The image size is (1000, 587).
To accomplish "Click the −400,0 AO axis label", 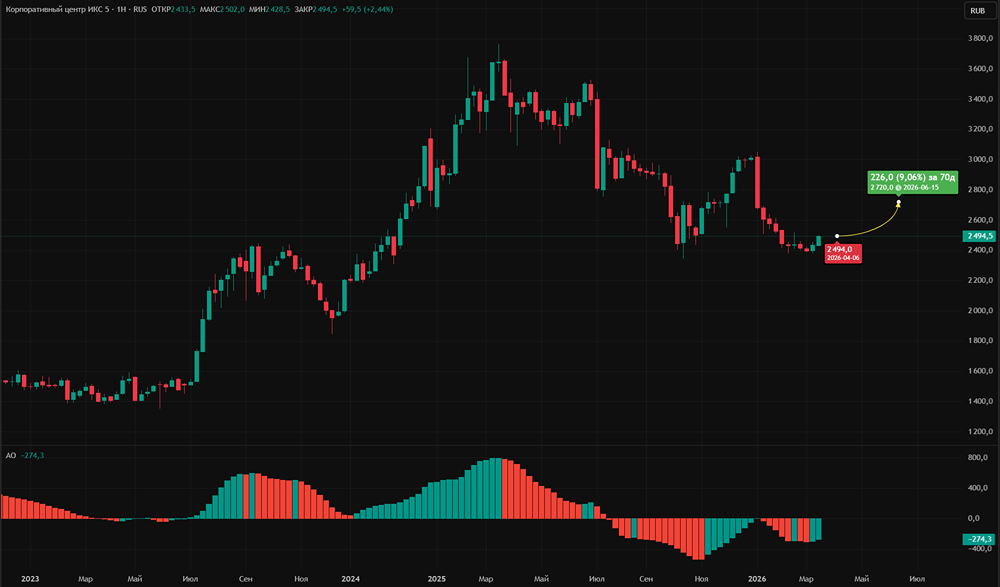I will point(980,549).
